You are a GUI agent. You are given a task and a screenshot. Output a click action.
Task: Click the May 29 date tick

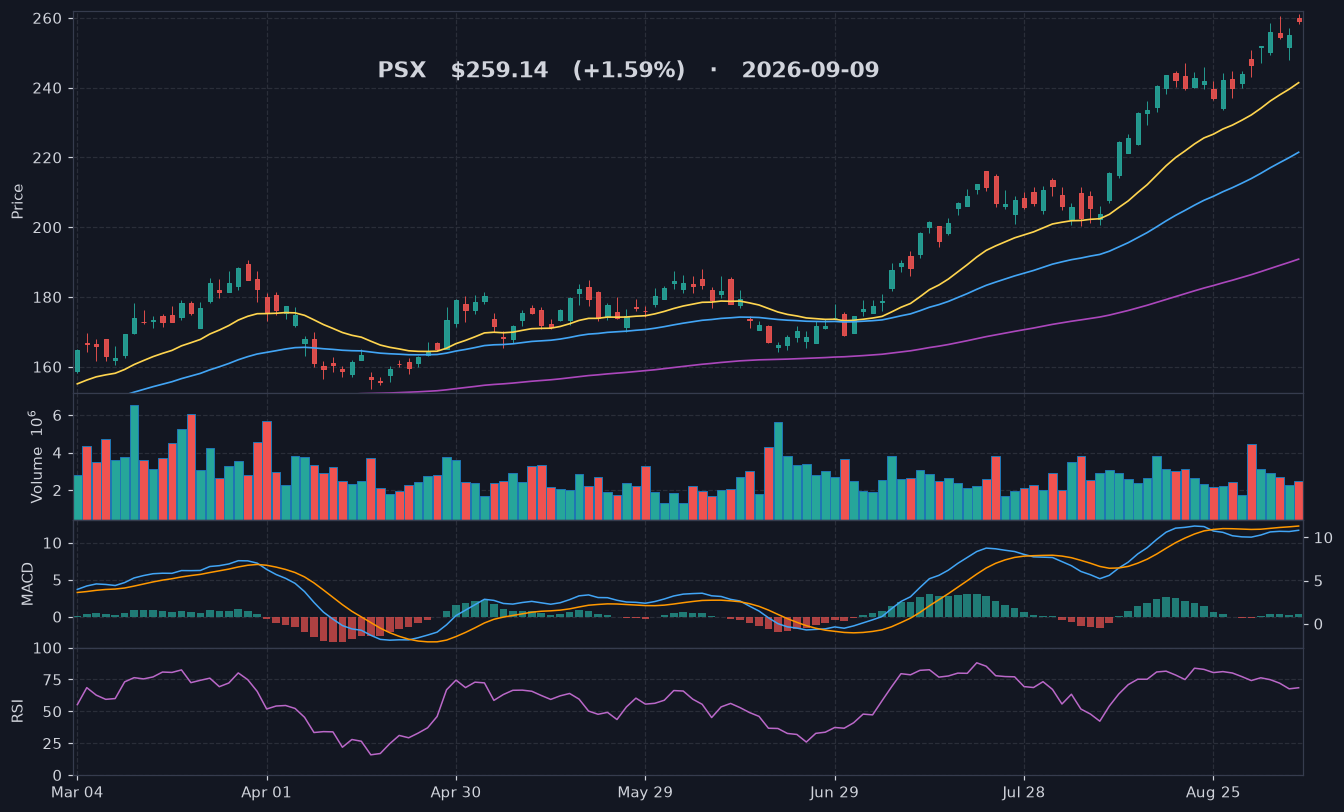click(x=645, y=793)
